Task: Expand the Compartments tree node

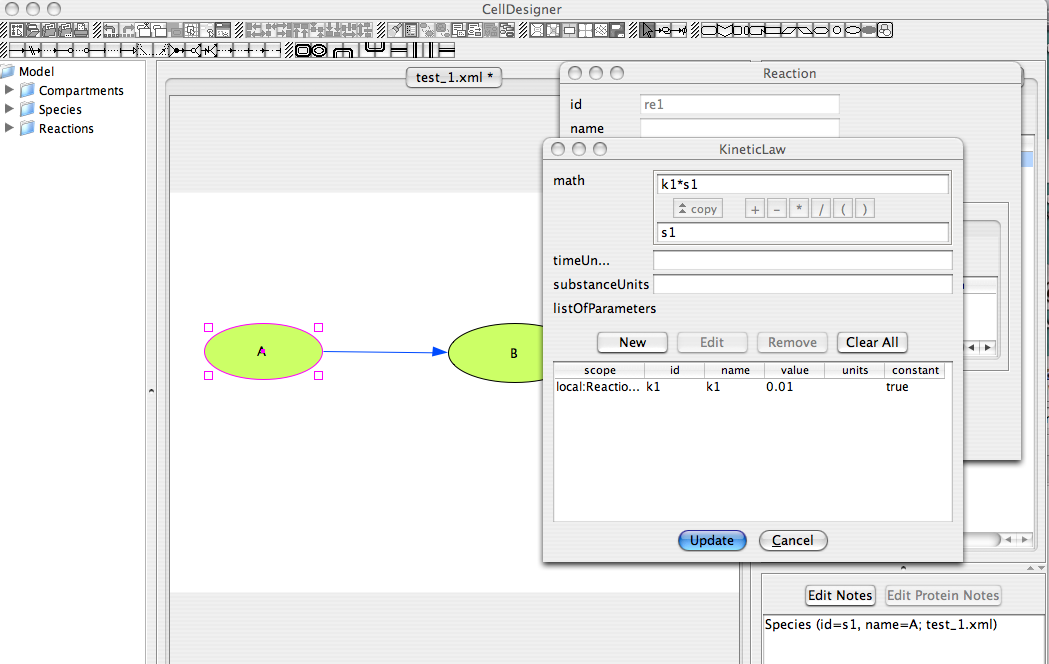Action: pos(10,90)
